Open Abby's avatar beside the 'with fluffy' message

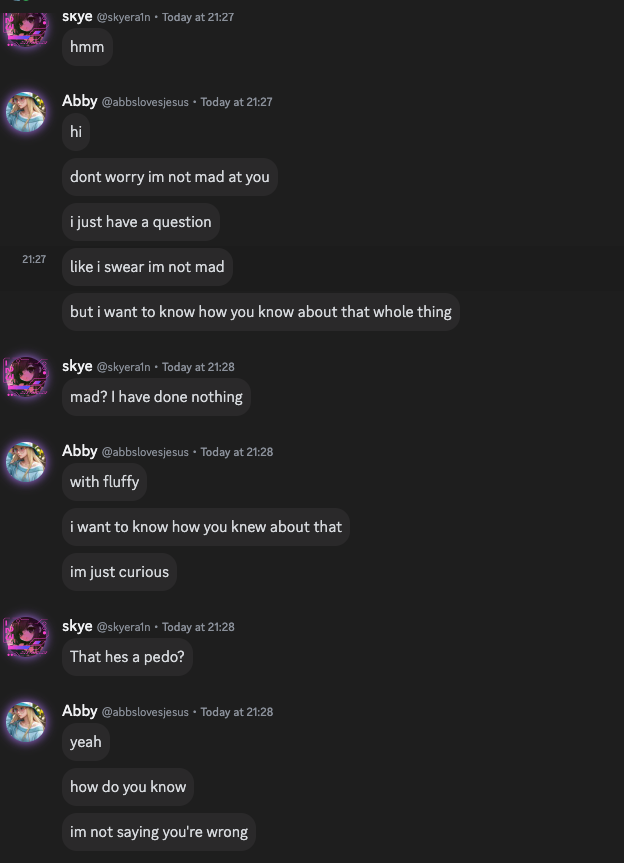pos(26,461)
